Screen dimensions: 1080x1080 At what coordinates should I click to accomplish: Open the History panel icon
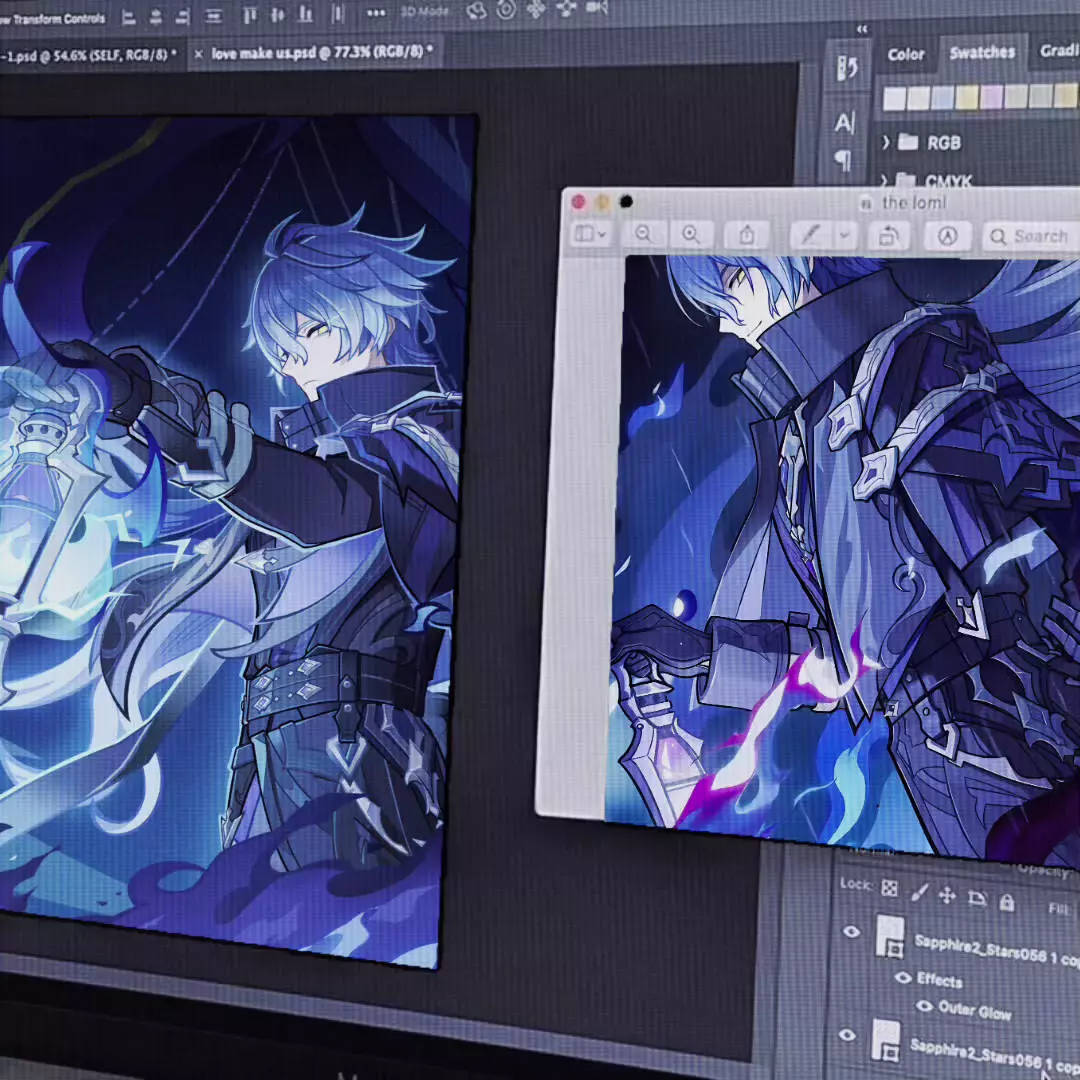point(847,68)
